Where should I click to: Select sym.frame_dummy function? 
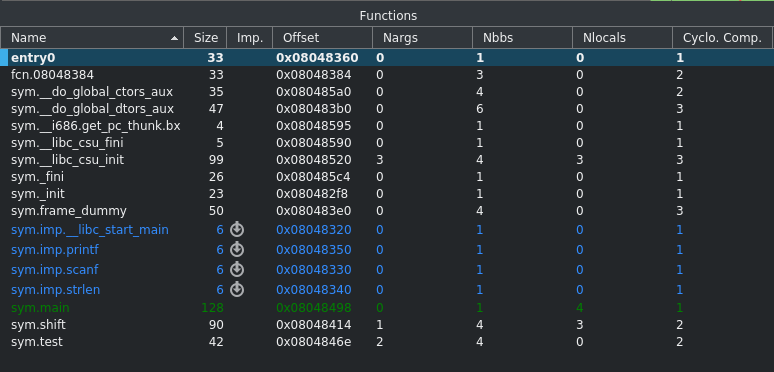coord(69,211)
